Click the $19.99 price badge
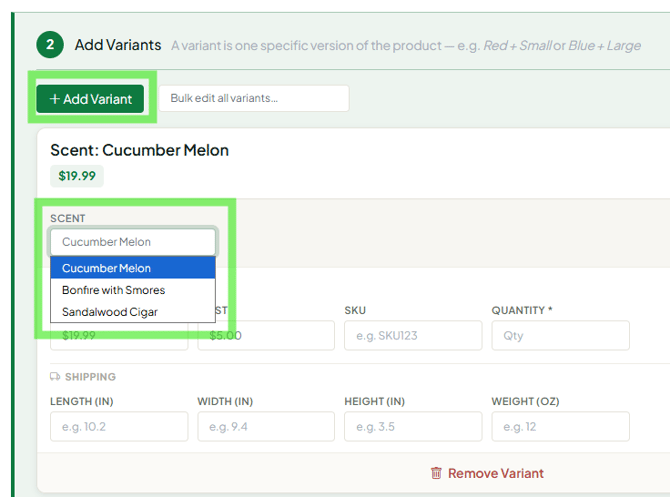This screenshot has height=497, width=670. tap(77, 176)
